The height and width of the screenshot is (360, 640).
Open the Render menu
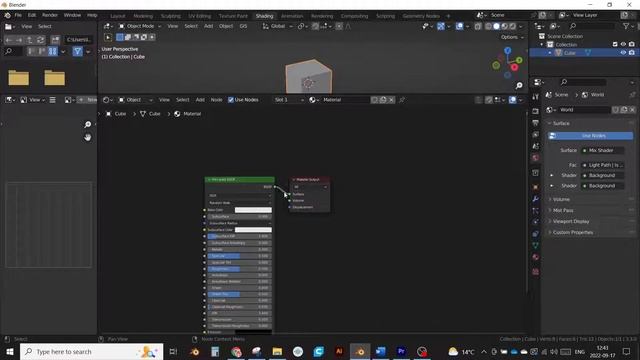coord(50,15)
